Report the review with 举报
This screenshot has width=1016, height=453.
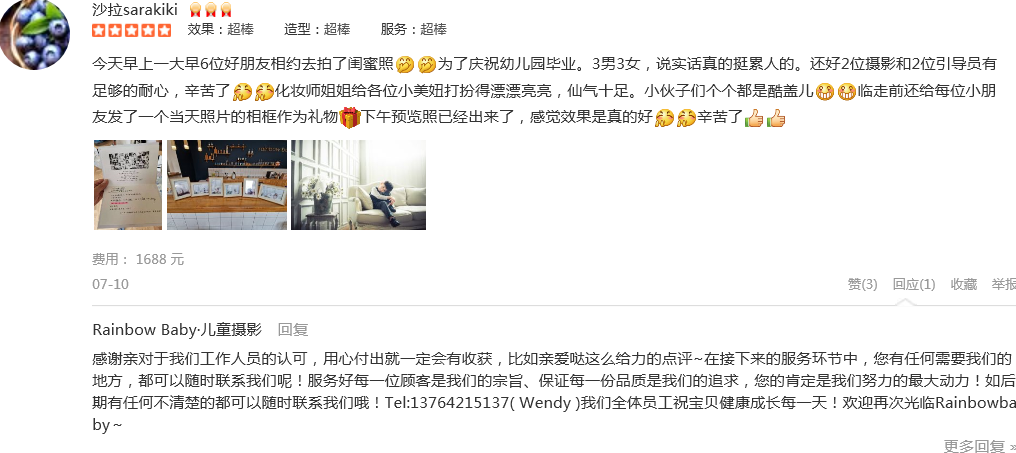(x=1004, y=285)
